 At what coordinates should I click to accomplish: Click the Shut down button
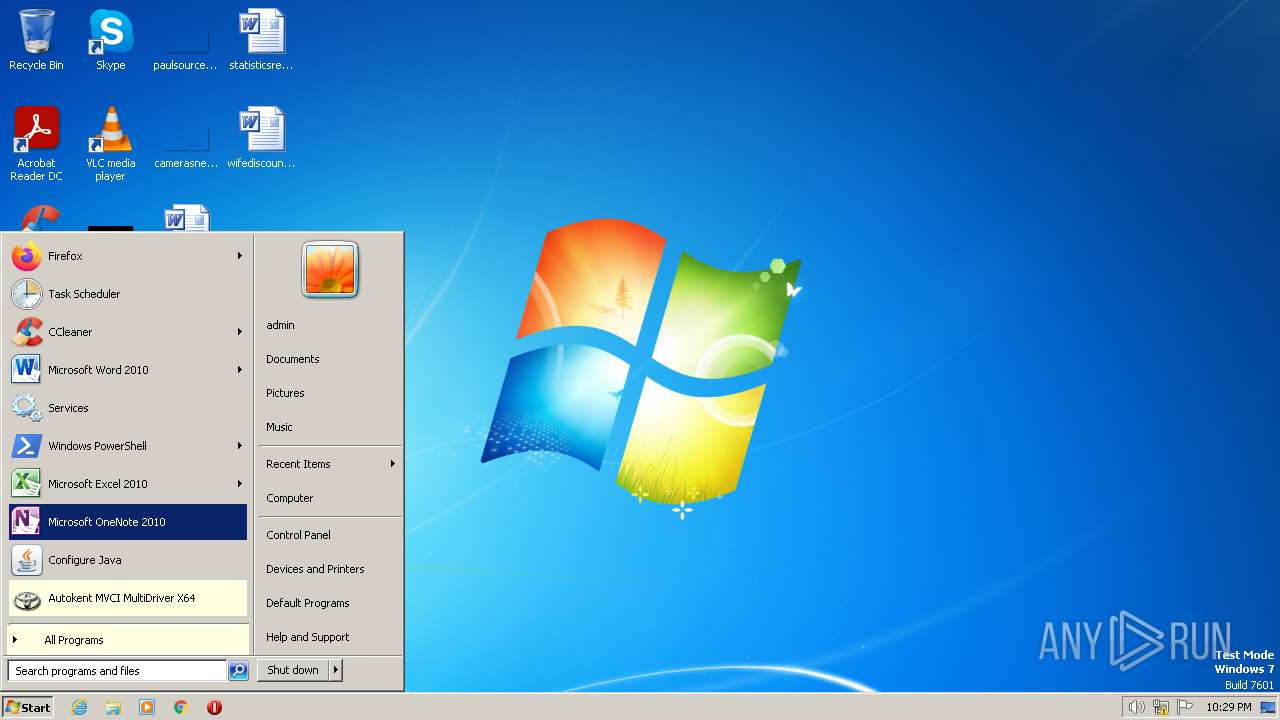point(293,671)
